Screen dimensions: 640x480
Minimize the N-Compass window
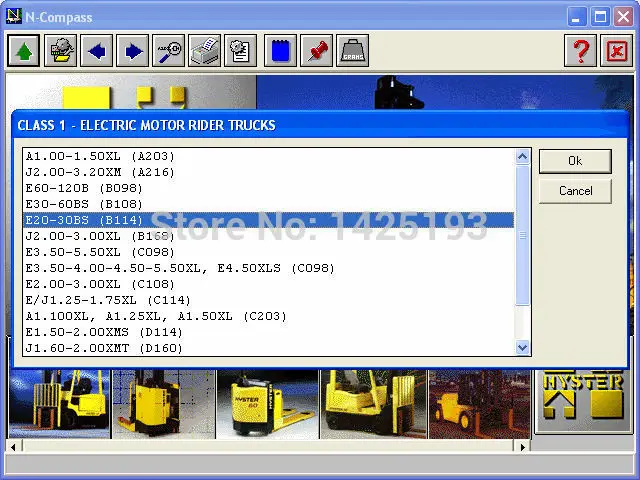(x=577, y=17)
